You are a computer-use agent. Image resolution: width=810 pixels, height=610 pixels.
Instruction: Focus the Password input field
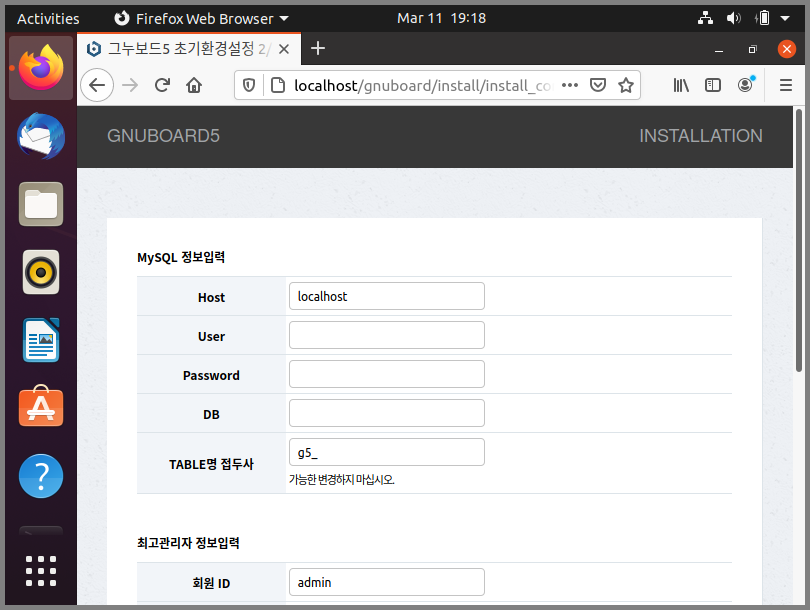(386, 374)
